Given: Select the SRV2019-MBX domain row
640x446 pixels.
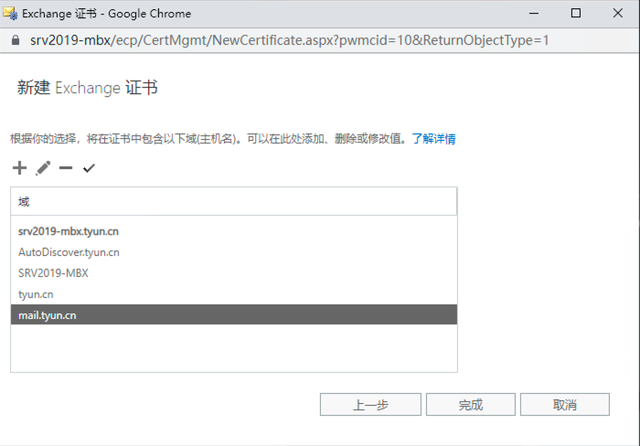Looking at the screenshot, I should coord(234,273).
